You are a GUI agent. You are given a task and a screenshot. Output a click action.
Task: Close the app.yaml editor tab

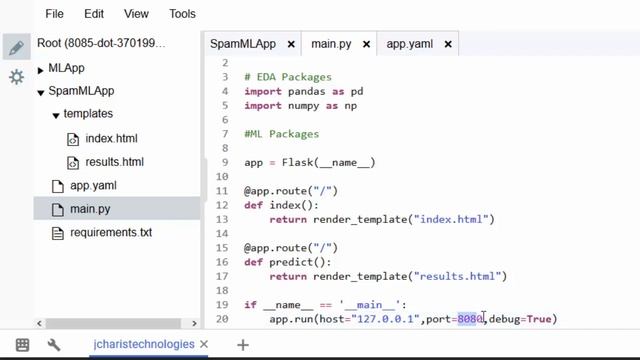click(448, 44)
